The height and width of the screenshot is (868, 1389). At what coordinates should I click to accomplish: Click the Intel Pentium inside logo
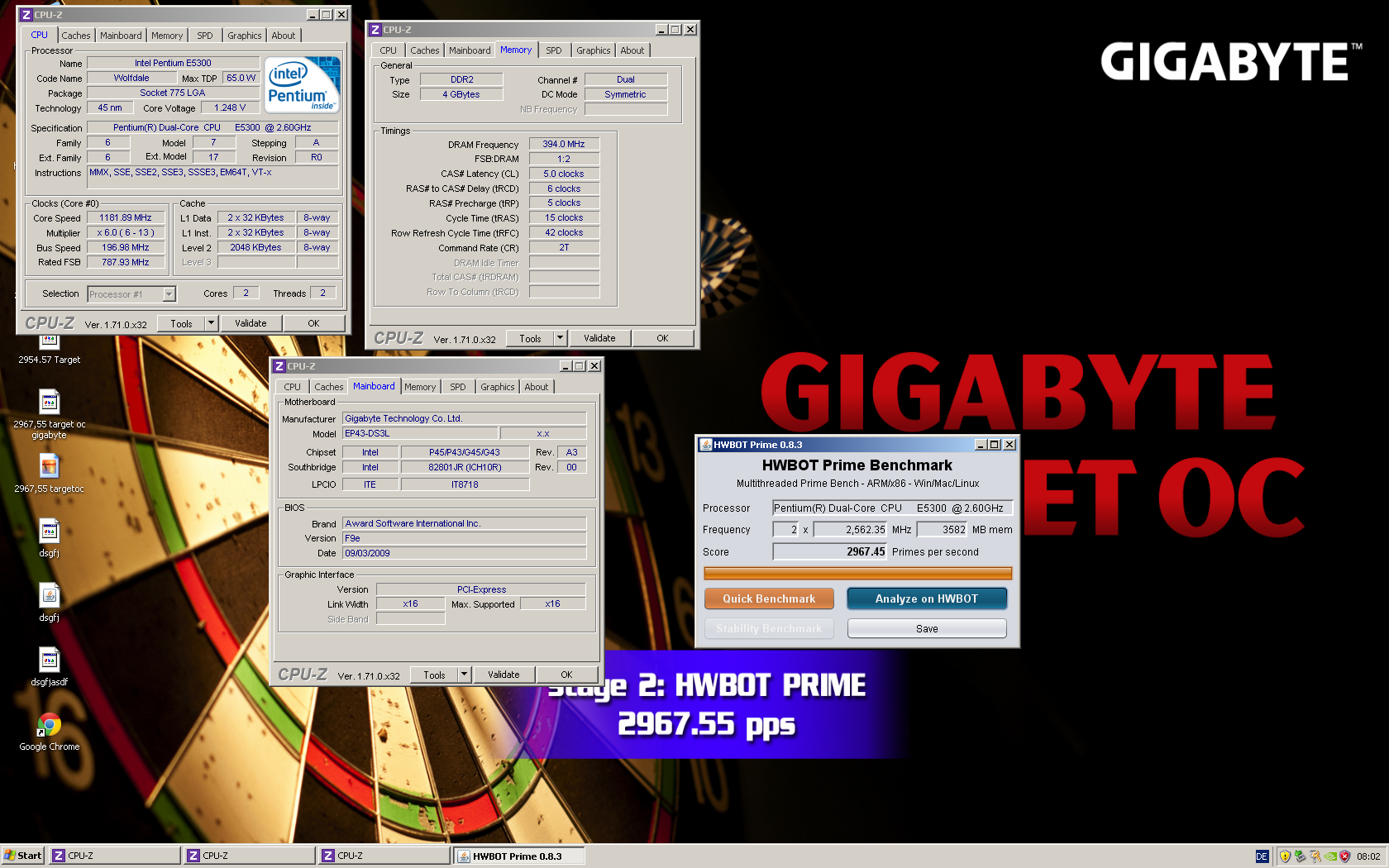[x=303, y=84]
